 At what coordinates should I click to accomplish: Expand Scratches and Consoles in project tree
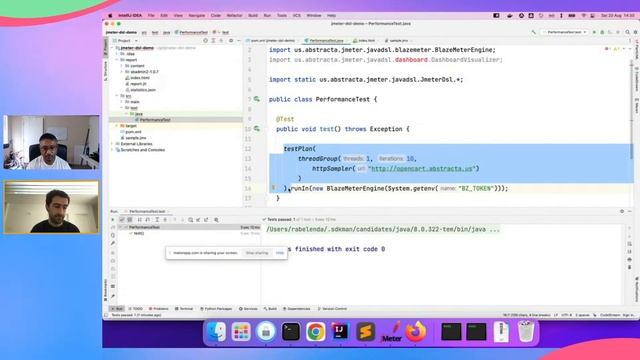pos(113,150)
